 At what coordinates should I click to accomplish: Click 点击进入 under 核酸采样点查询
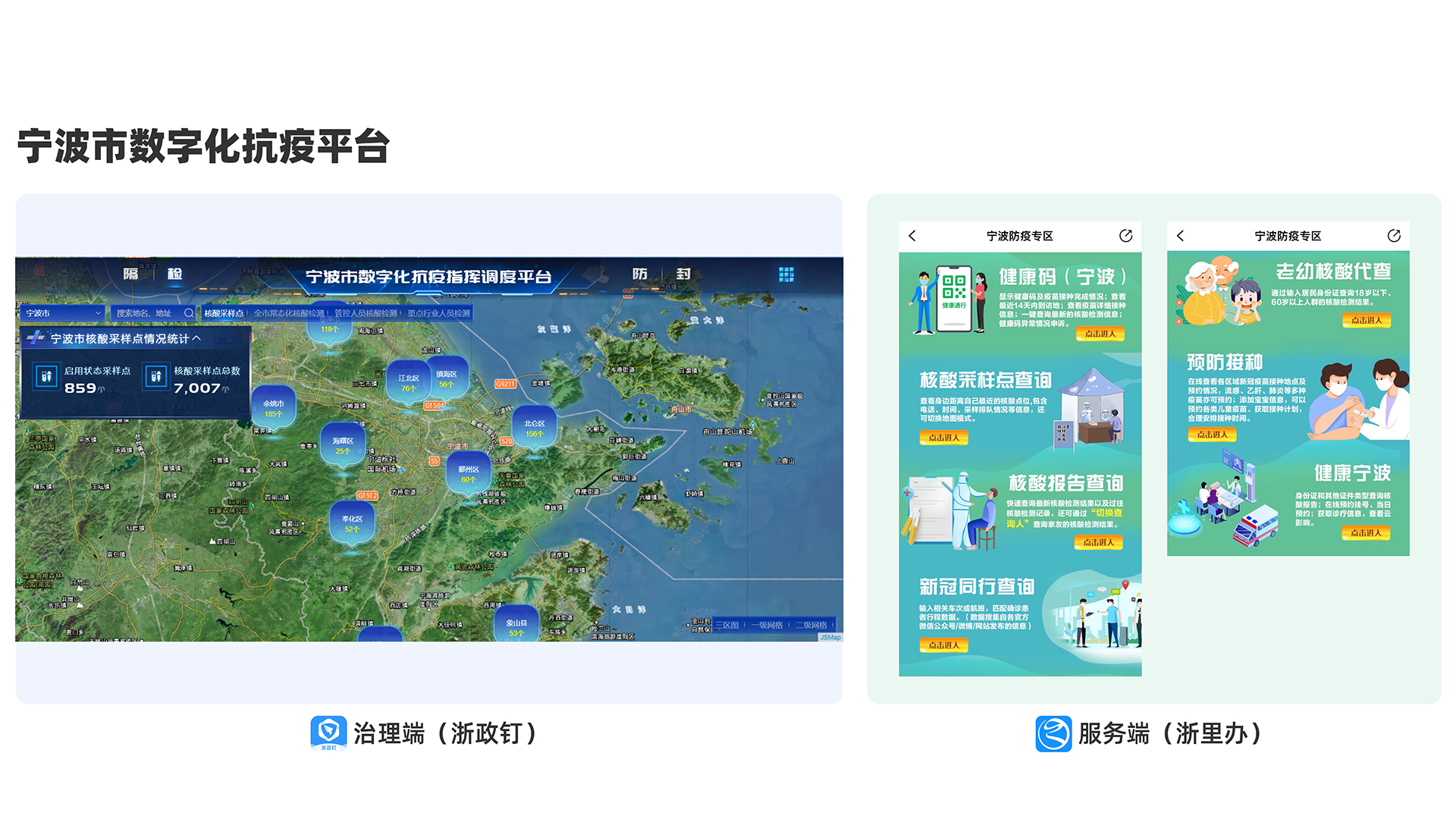[943, 438]
